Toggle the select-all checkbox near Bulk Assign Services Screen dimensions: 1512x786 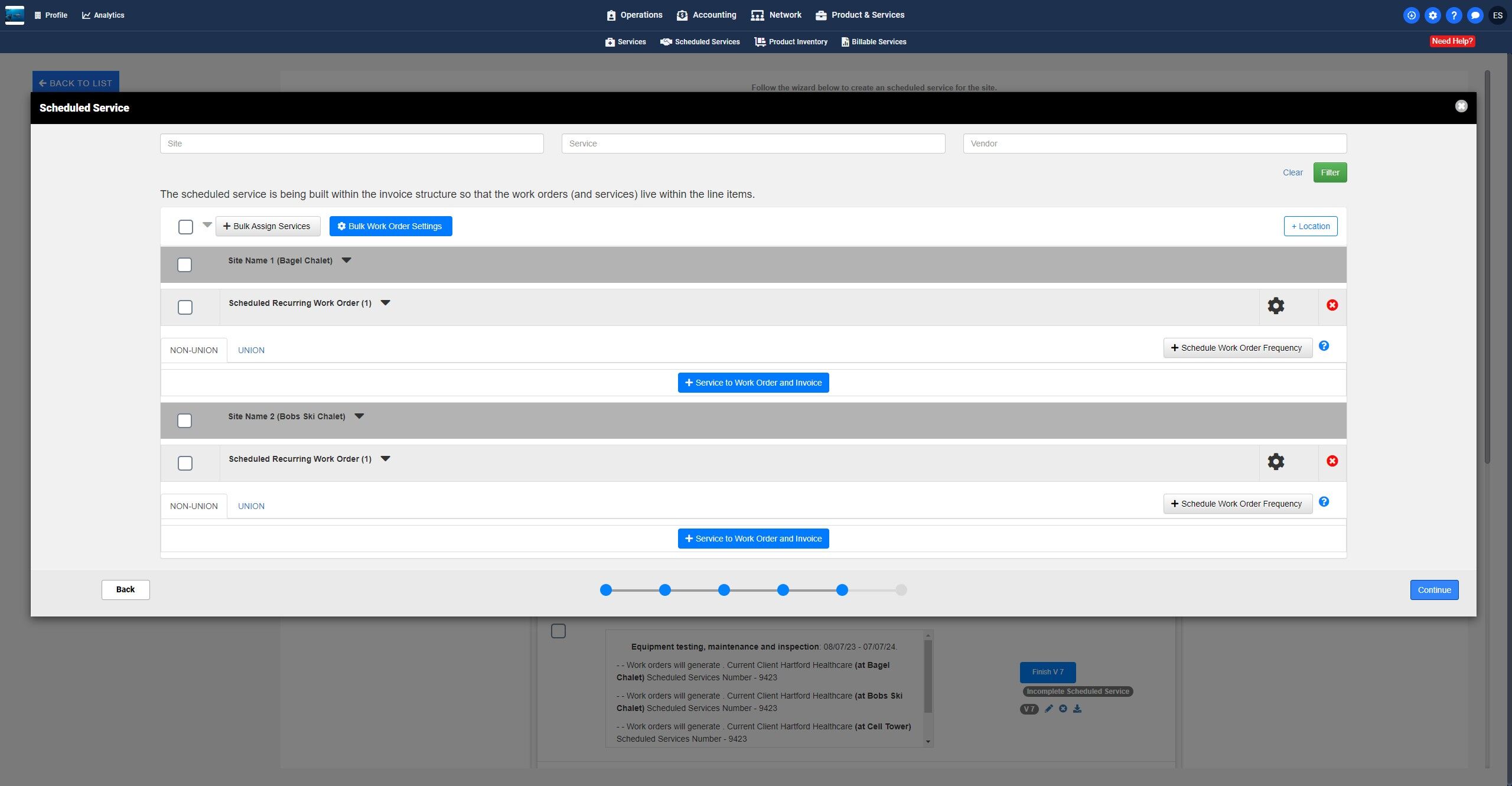pos(185,227)
